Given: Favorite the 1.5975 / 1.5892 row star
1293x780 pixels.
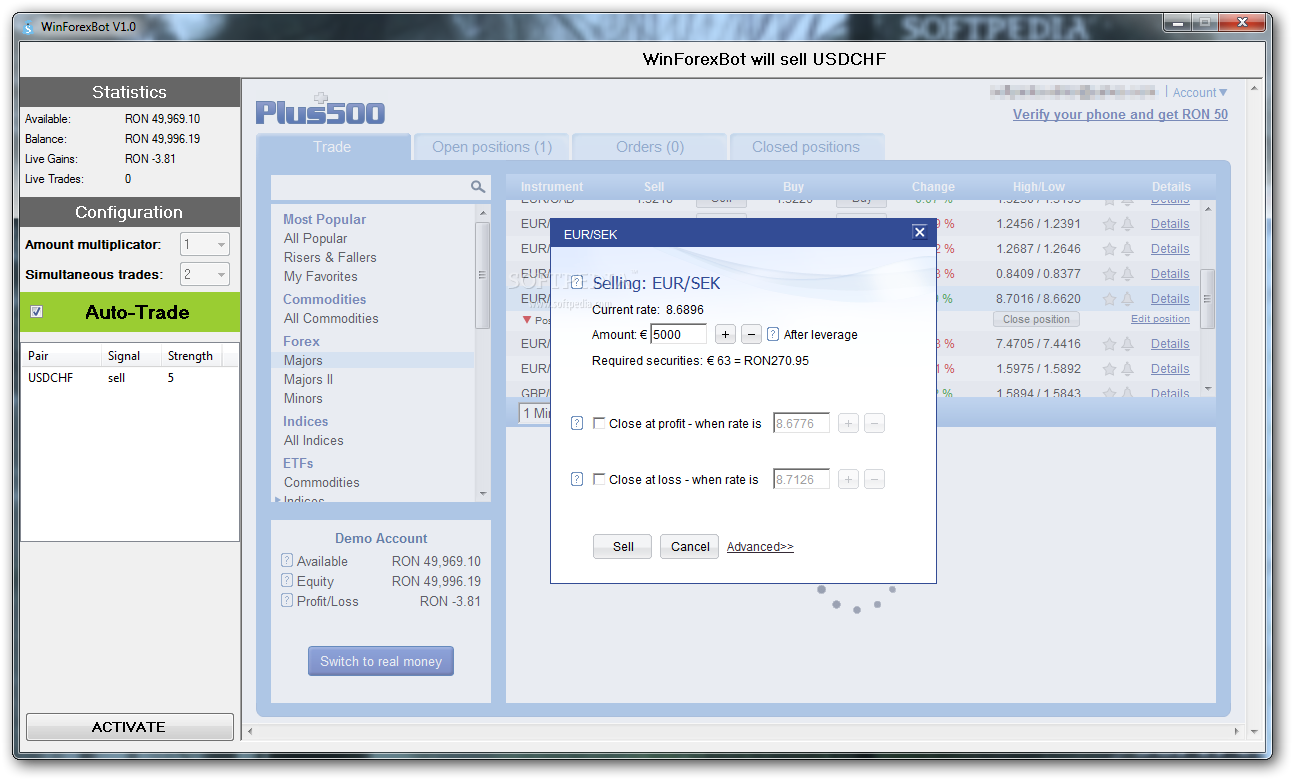Looking at the screenshot, I should 1109,369.
